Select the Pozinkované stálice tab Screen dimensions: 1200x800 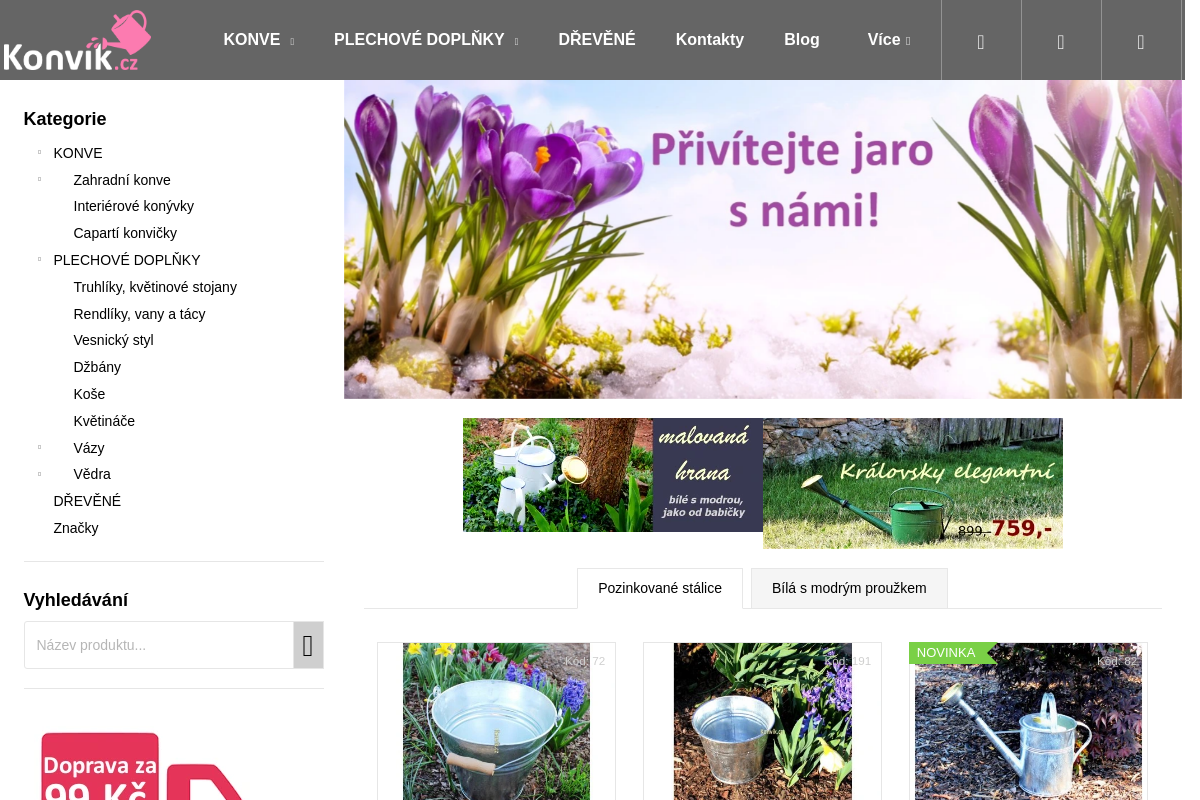660,588
